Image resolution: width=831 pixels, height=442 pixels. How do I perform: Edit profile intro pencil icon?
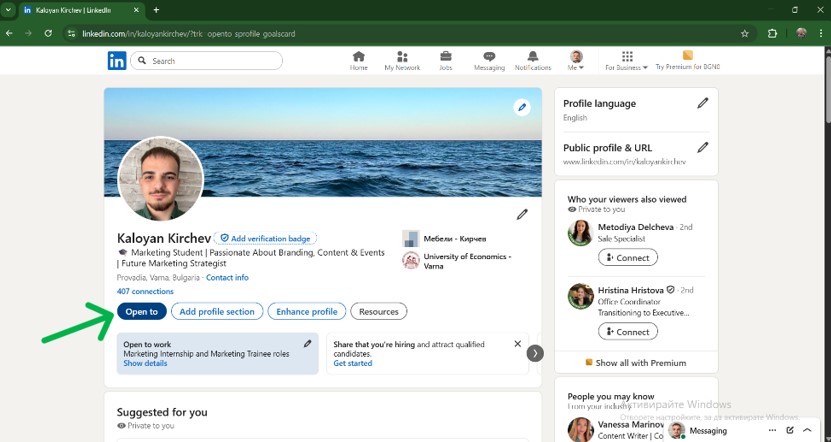[522, 214]
